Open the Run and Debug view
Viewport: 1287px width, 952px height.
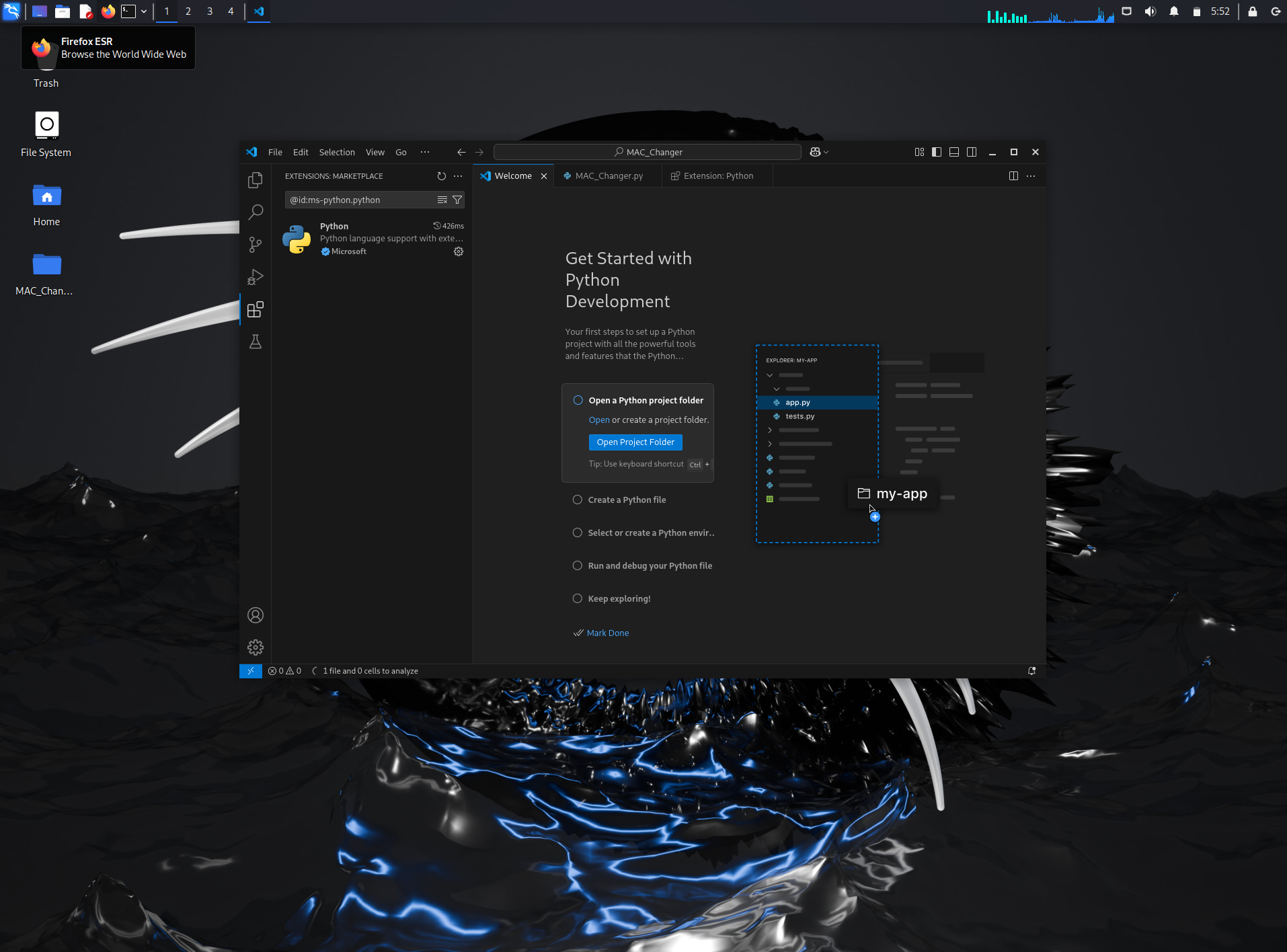(x=255, y=277)
